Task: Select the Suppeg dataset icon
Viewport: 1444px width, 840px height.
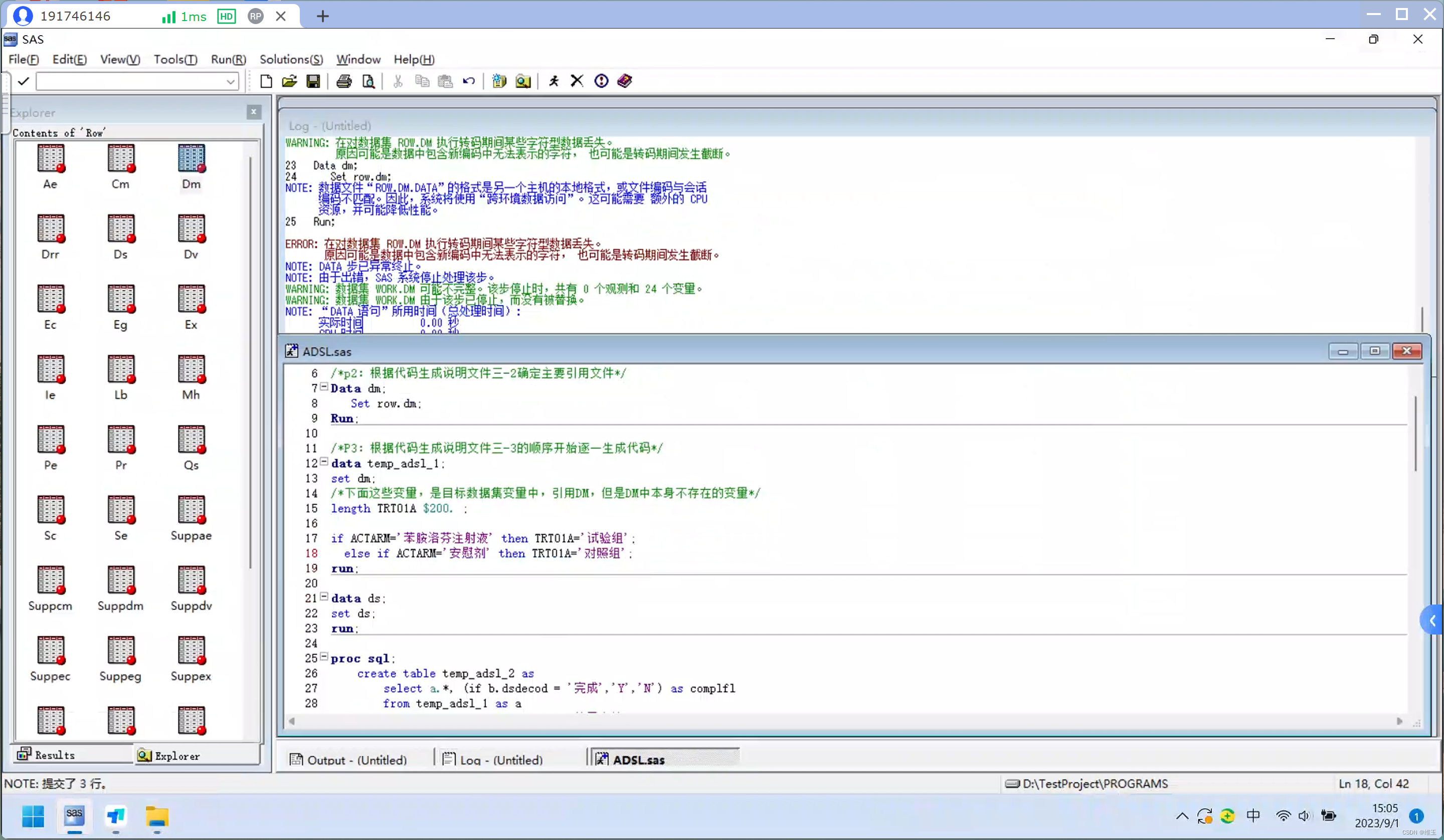Action: [120, 659]
